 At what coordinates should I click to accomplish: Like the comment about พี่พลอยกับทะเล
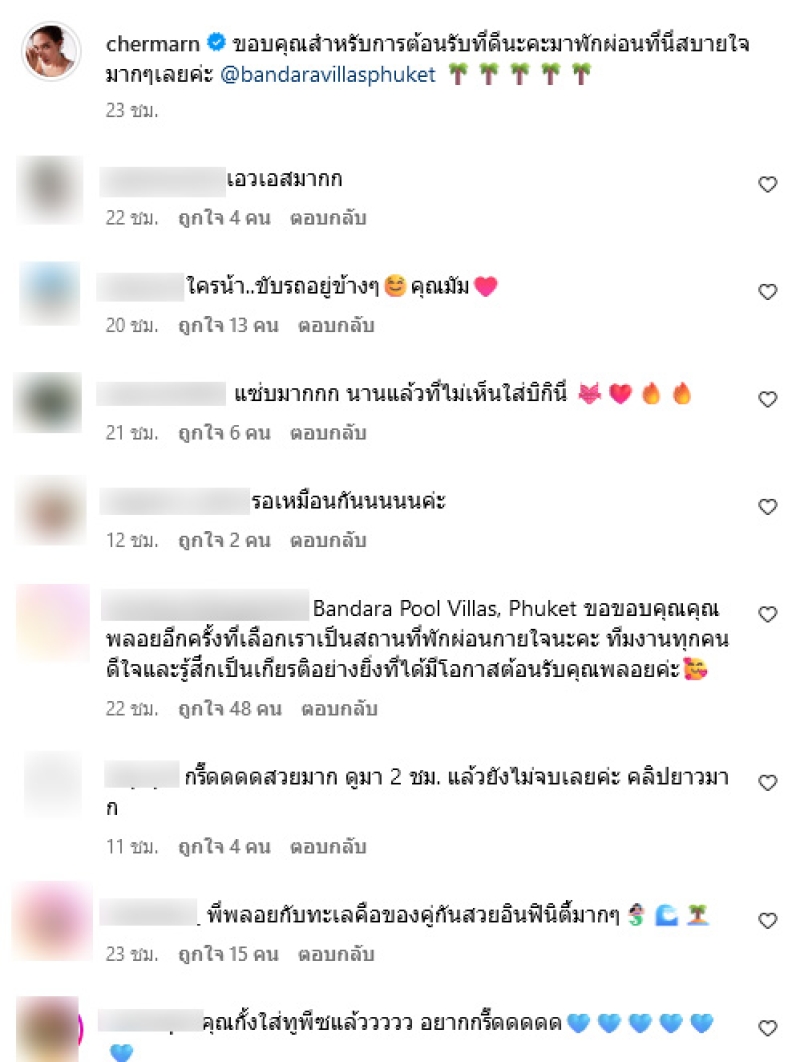767,921
